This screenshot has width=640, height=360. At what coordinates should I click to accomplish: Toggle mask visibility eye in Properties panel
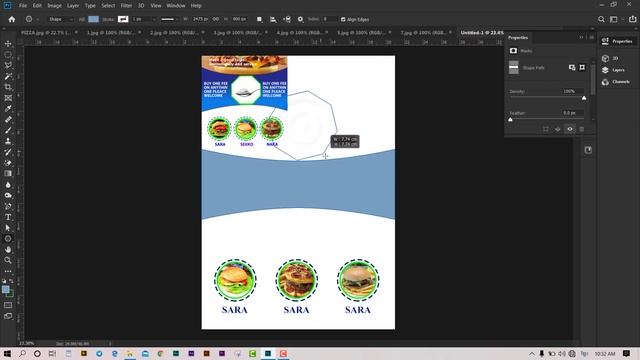[x=570, y=129]
